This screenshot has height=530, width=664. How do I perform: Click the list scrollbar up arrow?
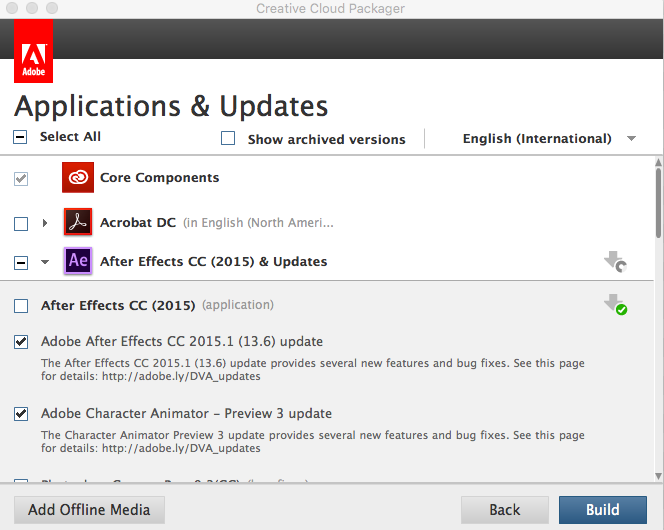pos(658,162)
